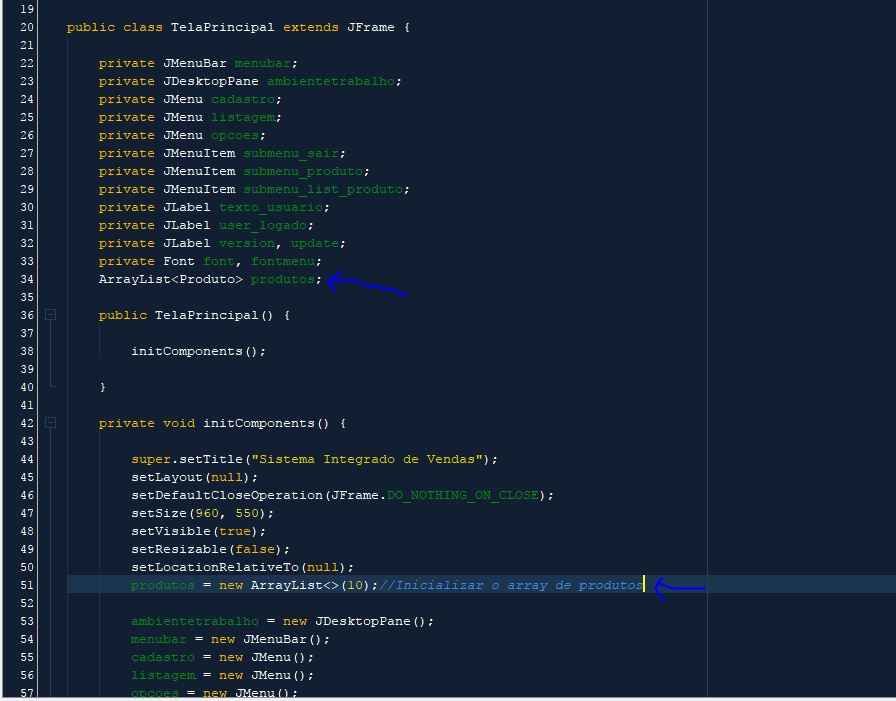Screen dimensions: 896x701
Task: Click the field cadastro on line 24
Action: click(x=243, y=99)
